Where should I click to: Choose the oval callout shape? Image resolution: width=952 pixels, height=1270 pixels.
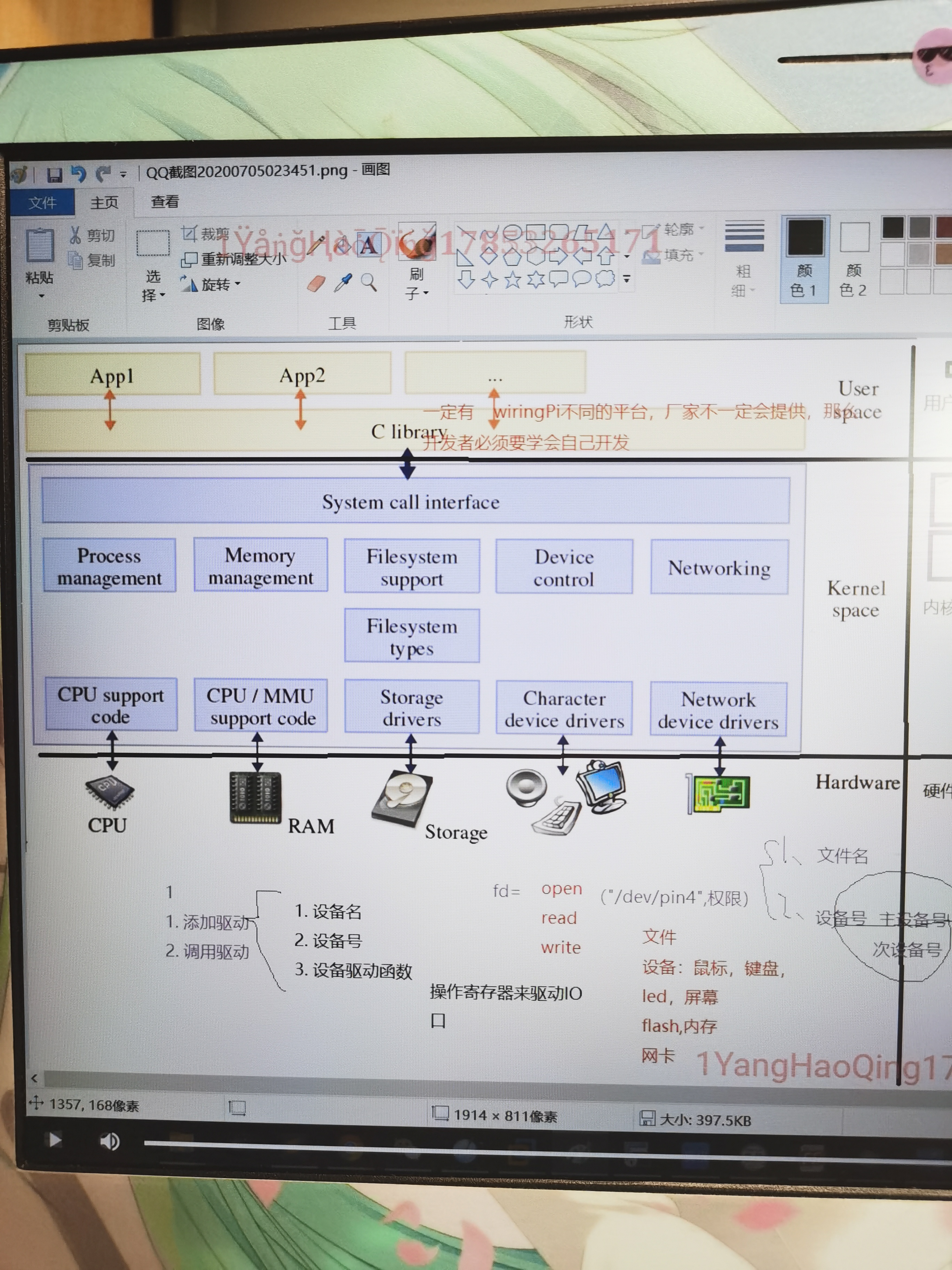click(582, 279)
